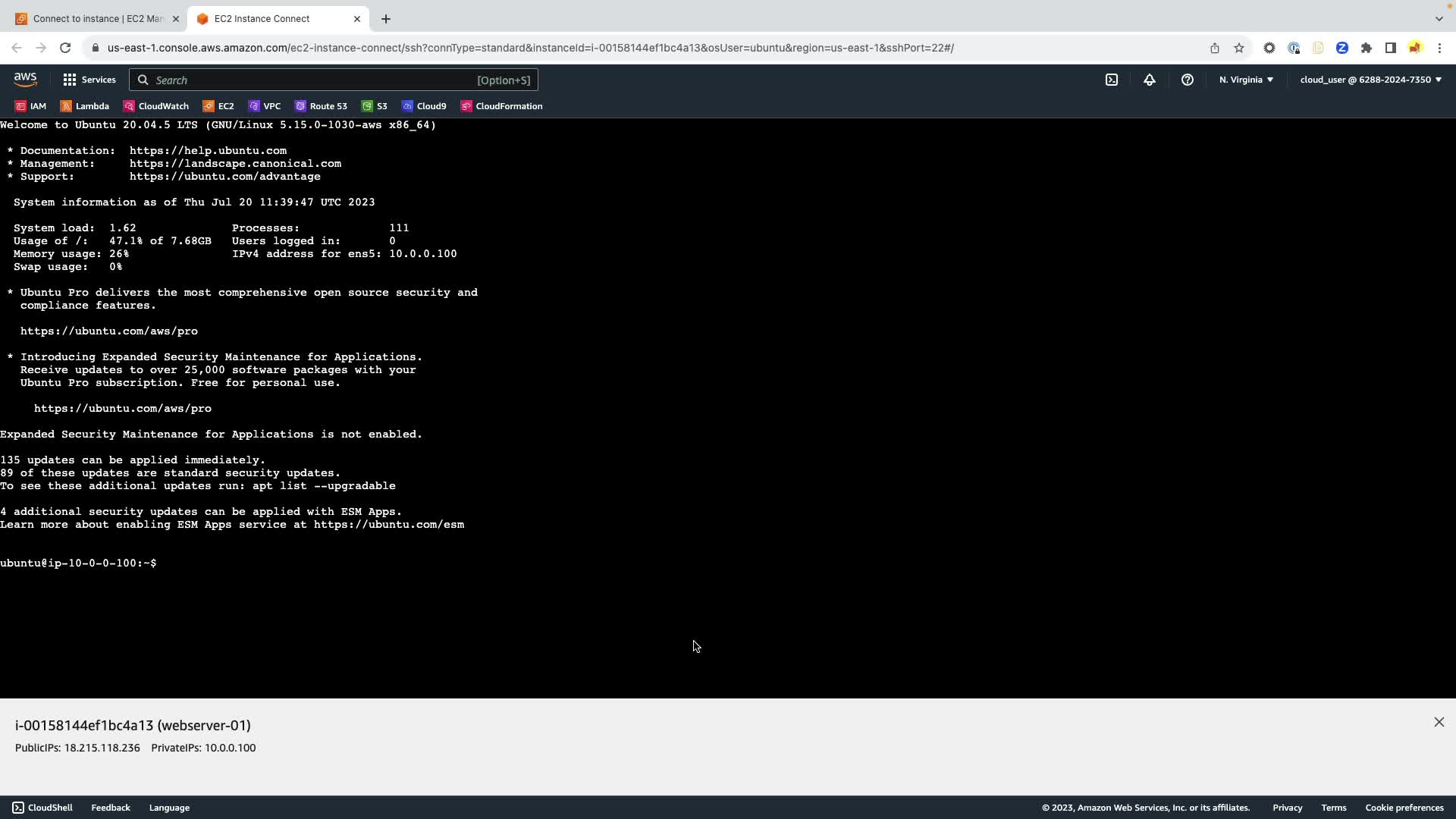
Task: Open CloudShell icon in top navigation bar
Action: 1112,80
